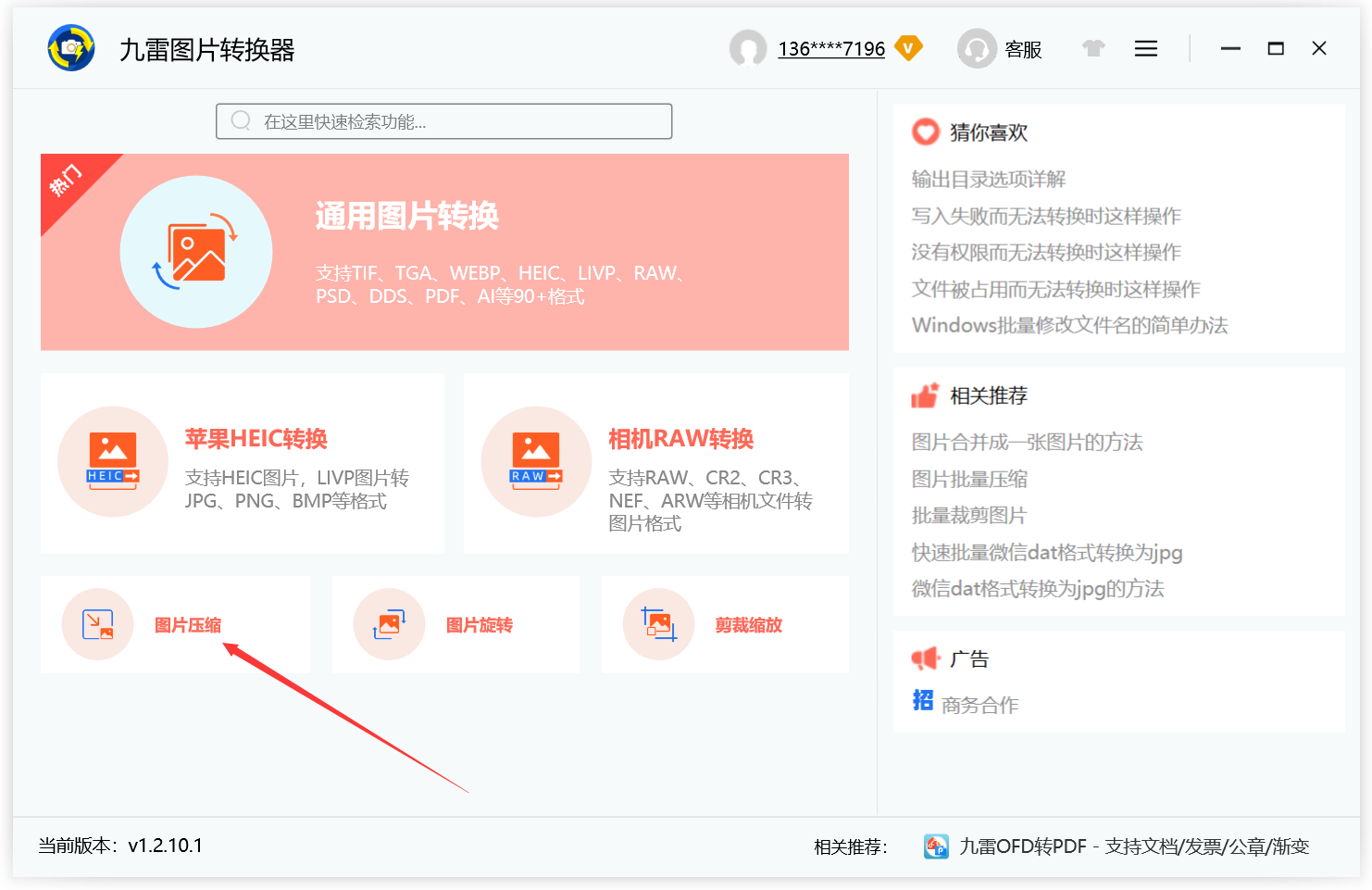Open the 通用图片转换 feature icon

click(196, 251)
